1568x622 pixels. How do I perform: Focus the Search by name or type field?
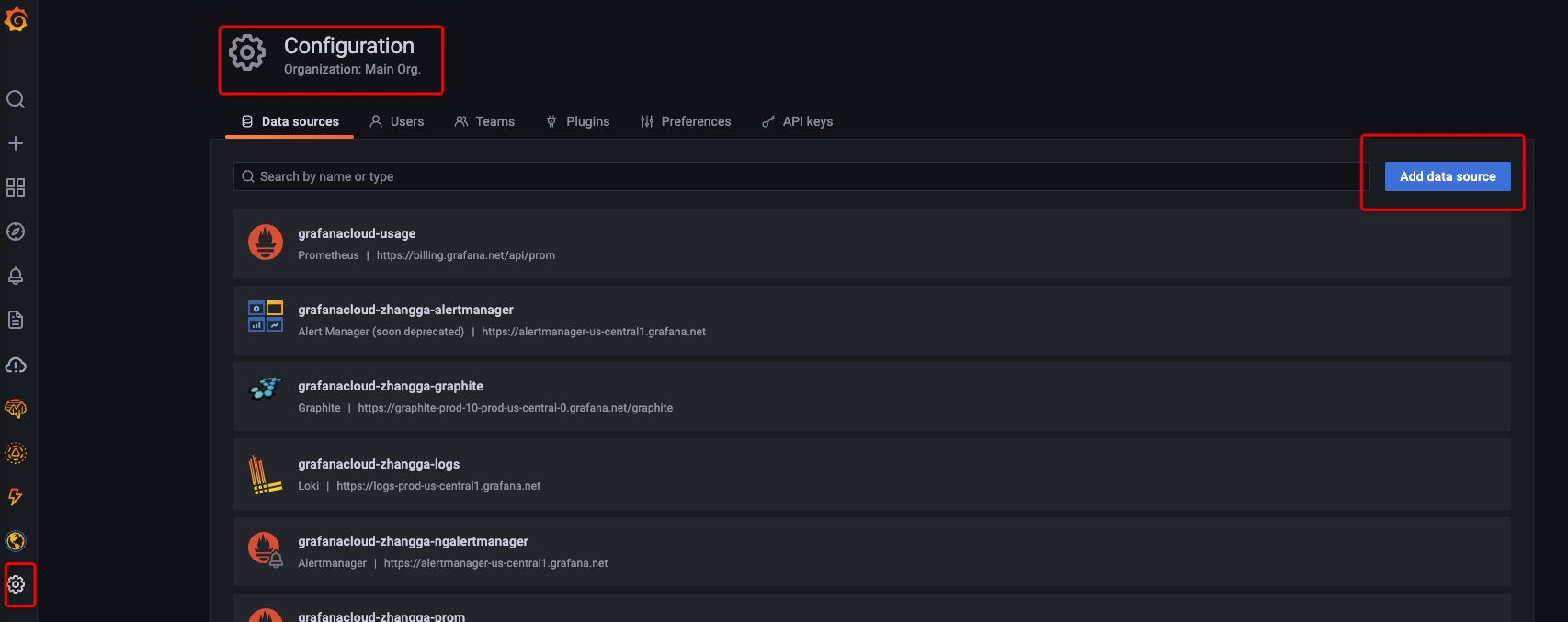(x=801, y=176)
